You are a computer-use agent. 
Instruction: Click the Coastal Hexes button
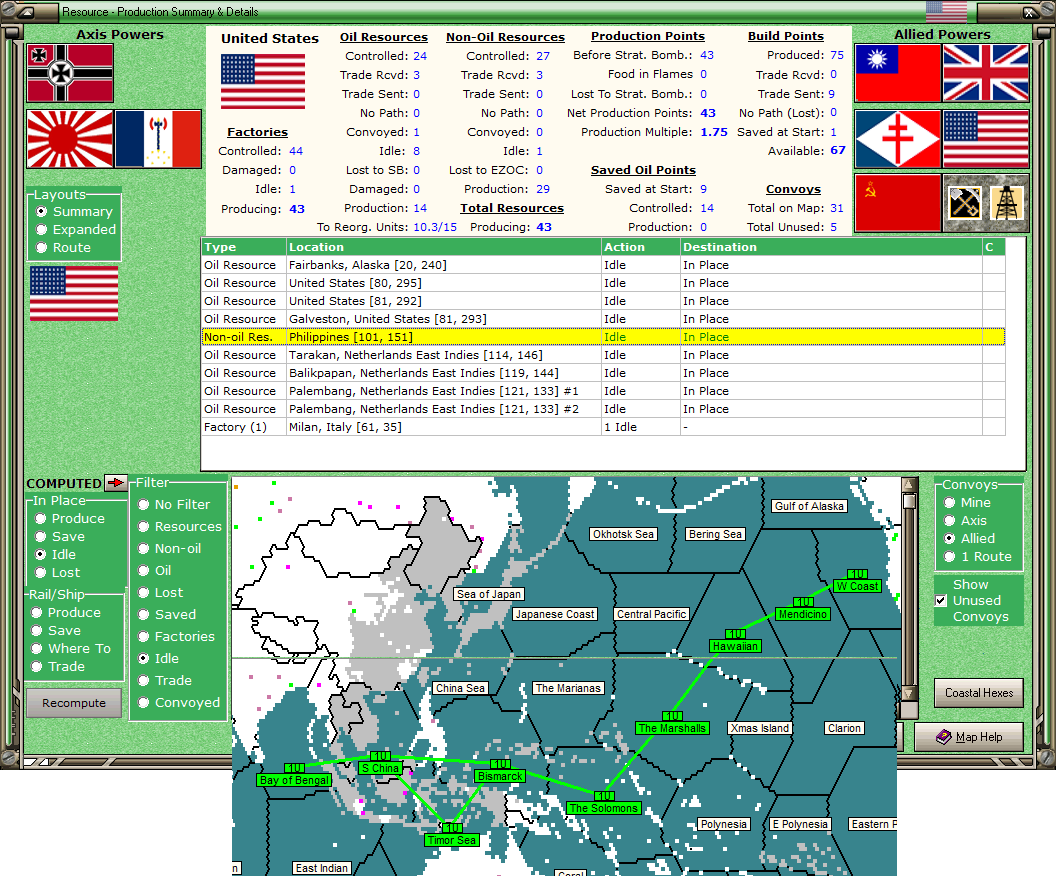979,693
